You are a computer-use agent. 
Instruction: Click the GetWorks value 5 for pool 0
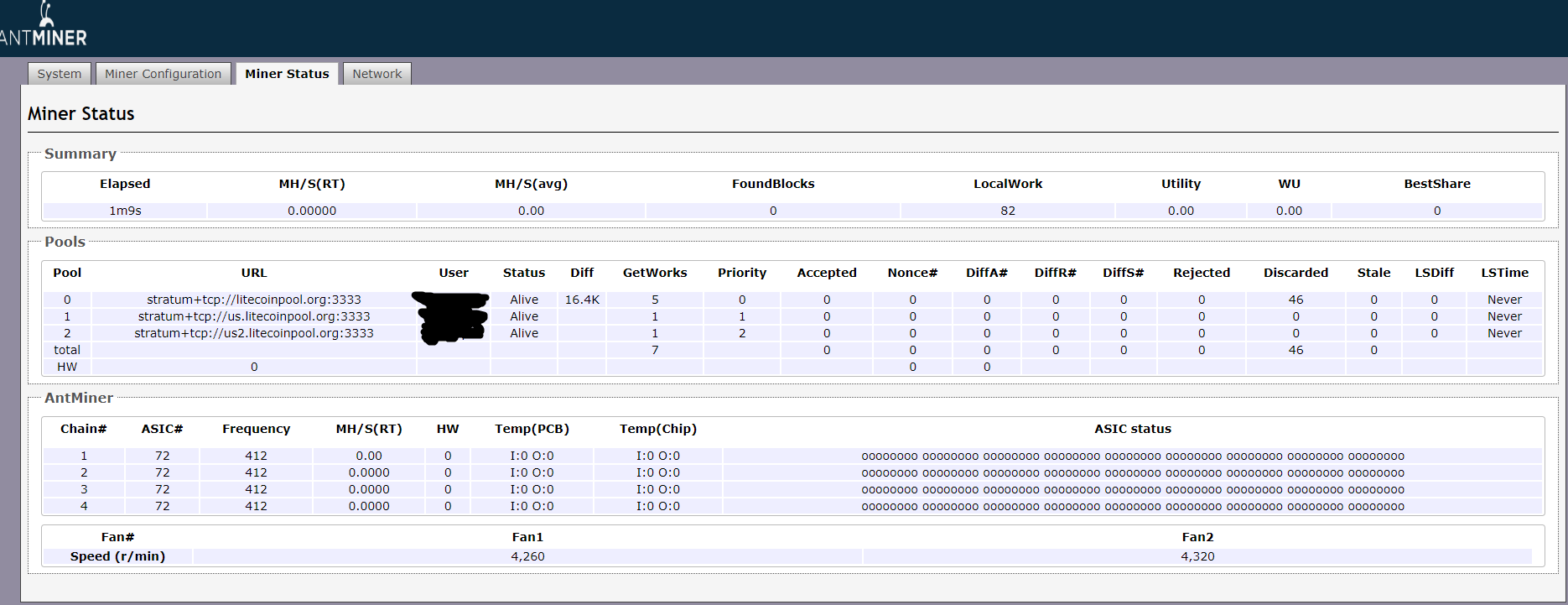(655, 300)
